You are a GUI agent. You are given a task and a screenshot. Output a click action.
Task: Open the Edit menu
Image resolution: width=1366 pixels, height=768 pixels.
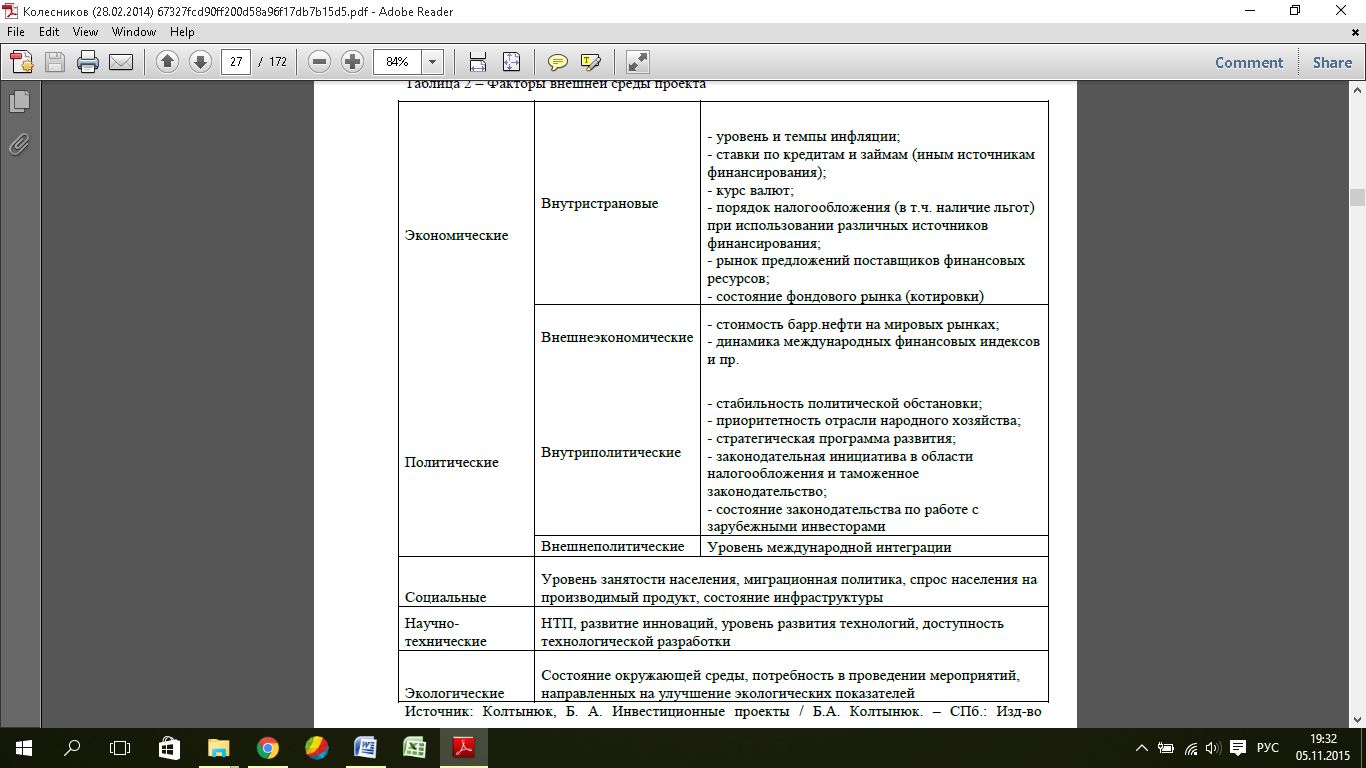pyautogui.click(x=49, y=32)
